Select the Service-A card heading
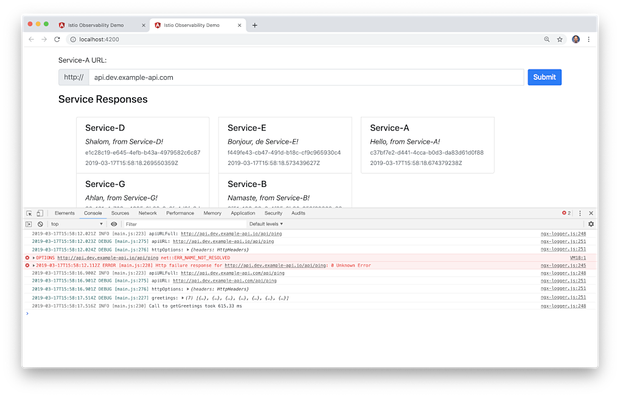The height and width of the screenshot is (397, 620). [x=389, y=128]
